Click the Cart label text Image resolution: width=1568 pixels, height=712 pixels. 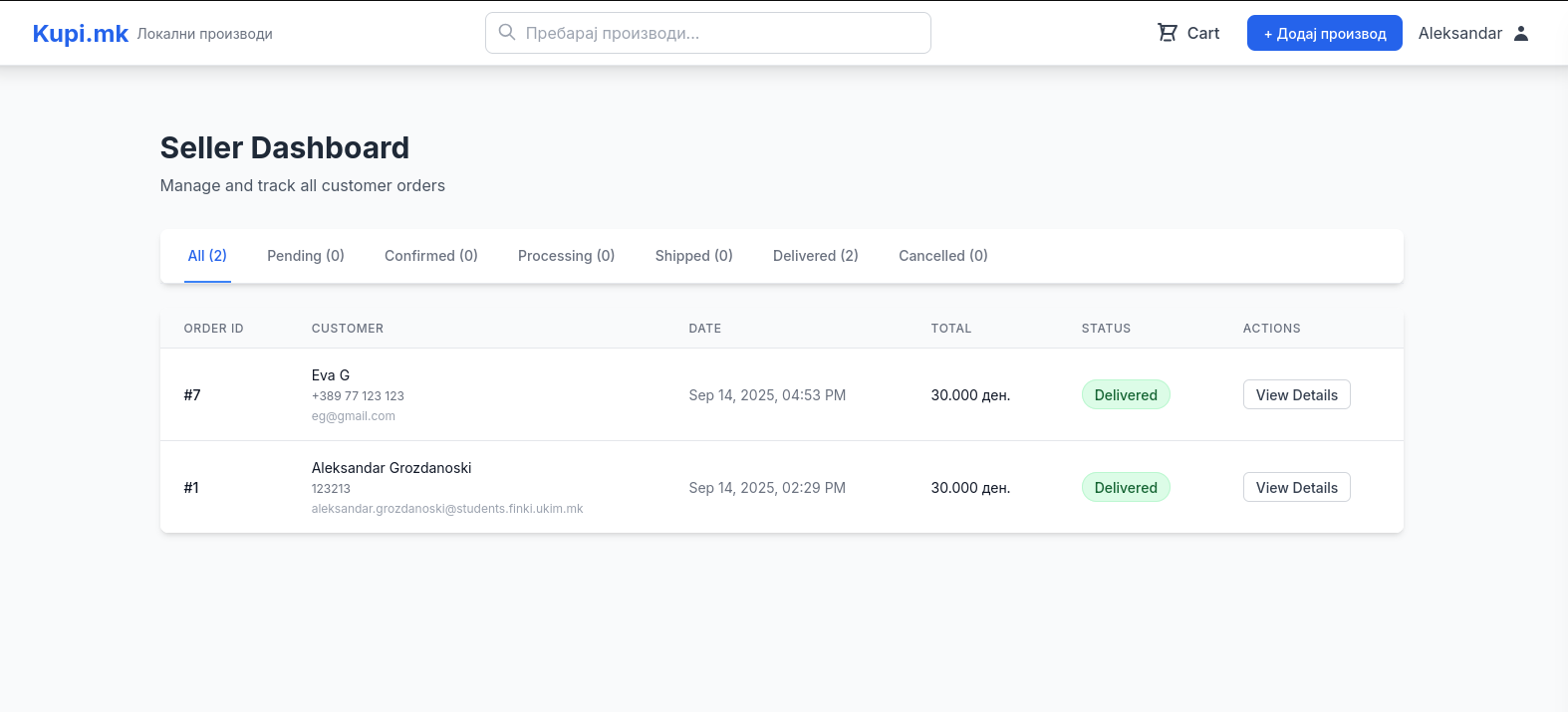(1202, 33)
